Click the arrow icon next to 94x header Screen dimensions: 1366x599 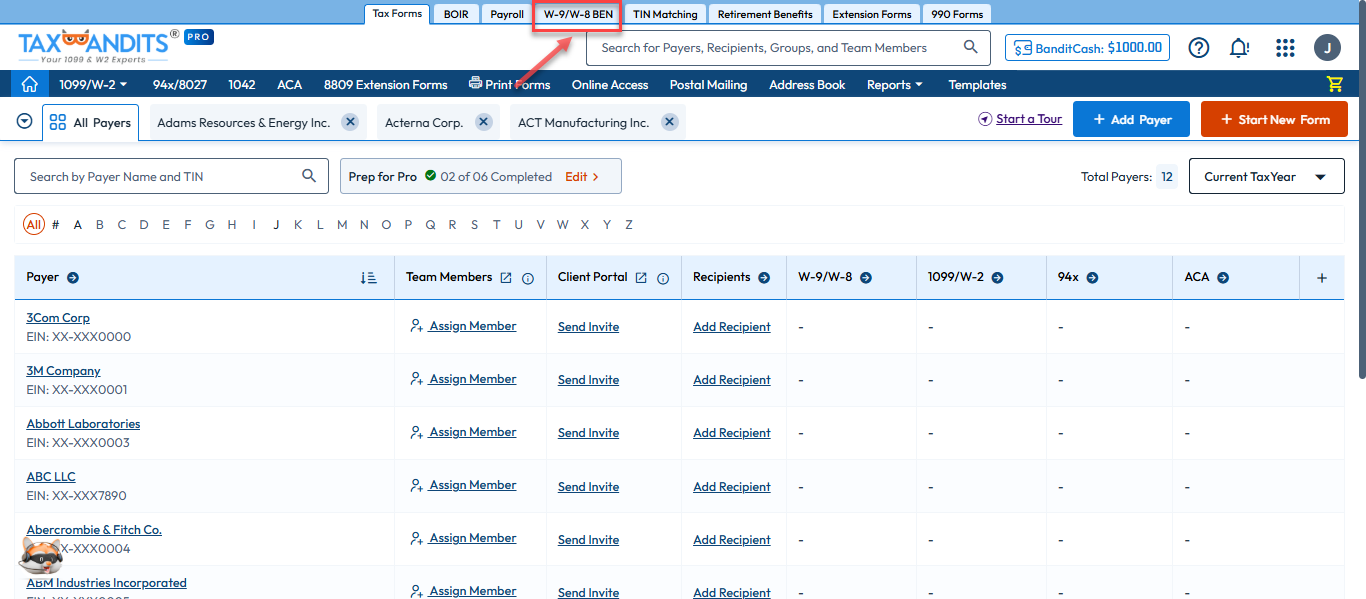(1092, 278)
